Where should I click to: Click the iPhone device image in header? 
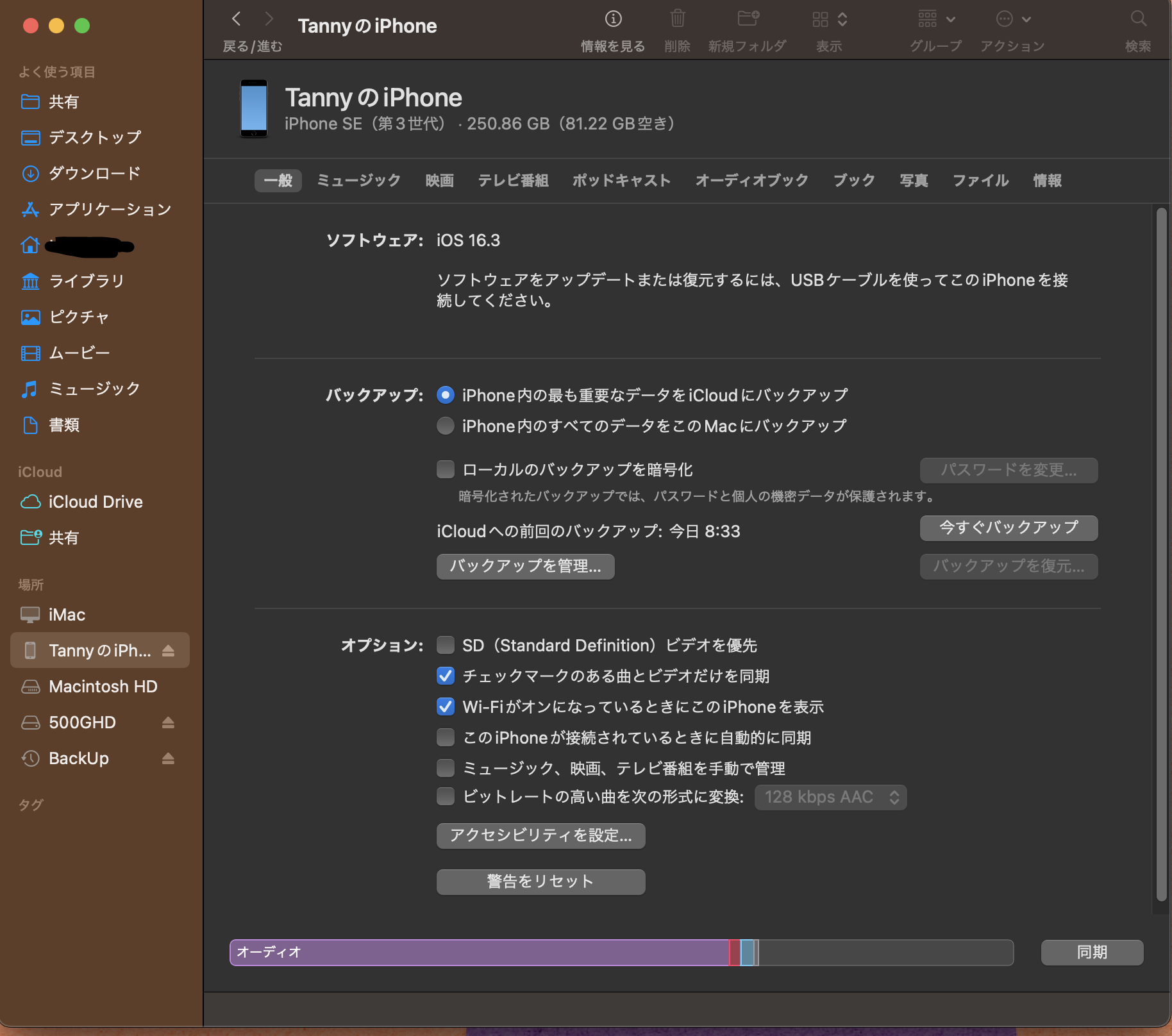coord(254,108)
